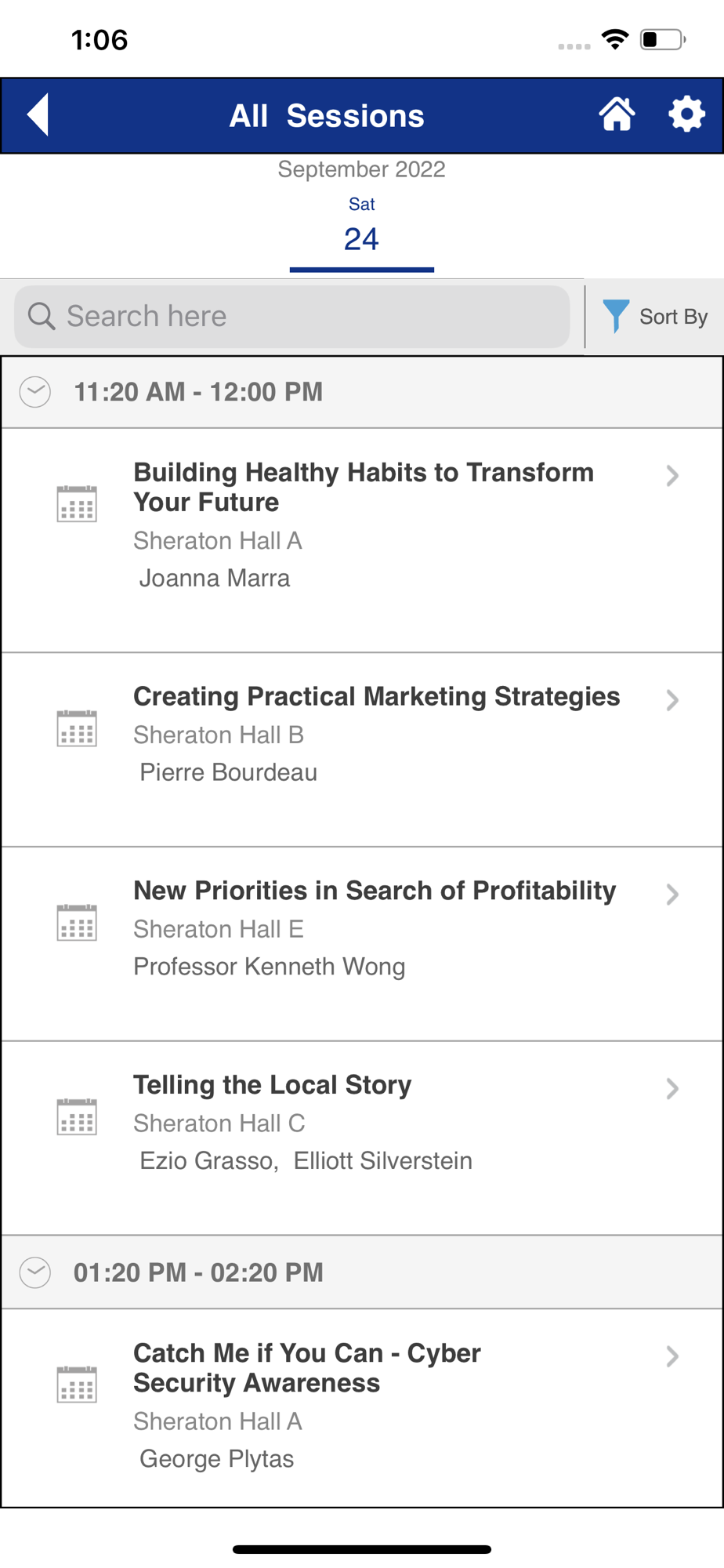Tap calendar icon for Telling the Local Story
Image resolution: width=724 pixels, height=1568 pixels.
pyautogui.click(x=77, y=1116)
